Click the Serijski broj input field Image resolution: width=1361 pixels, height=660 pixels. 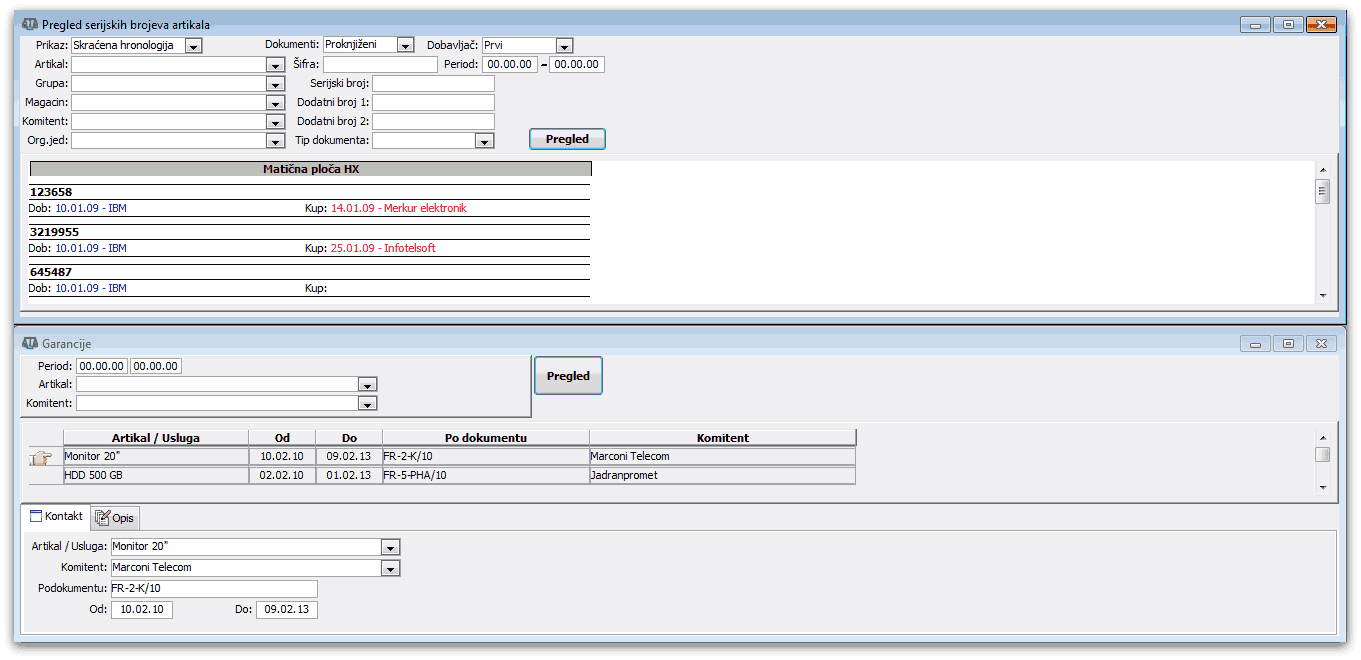coord(433,84)
